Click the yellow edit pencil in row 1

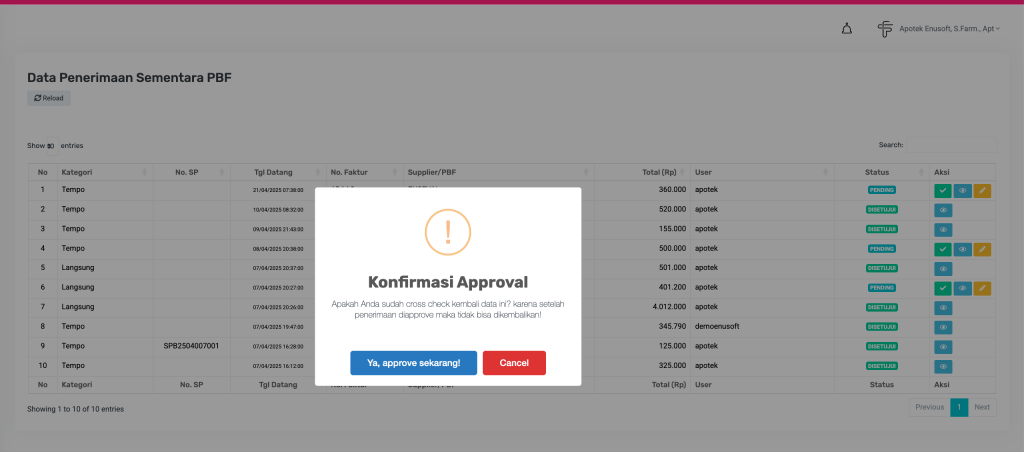[x=982, y=190]
